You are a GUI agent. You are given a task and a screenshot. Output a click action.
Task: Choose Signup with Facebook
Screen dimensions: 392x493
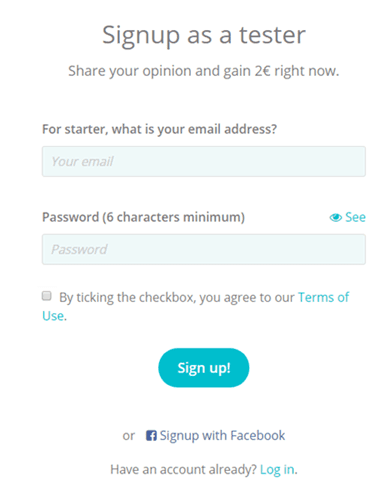tap(216, 436)
